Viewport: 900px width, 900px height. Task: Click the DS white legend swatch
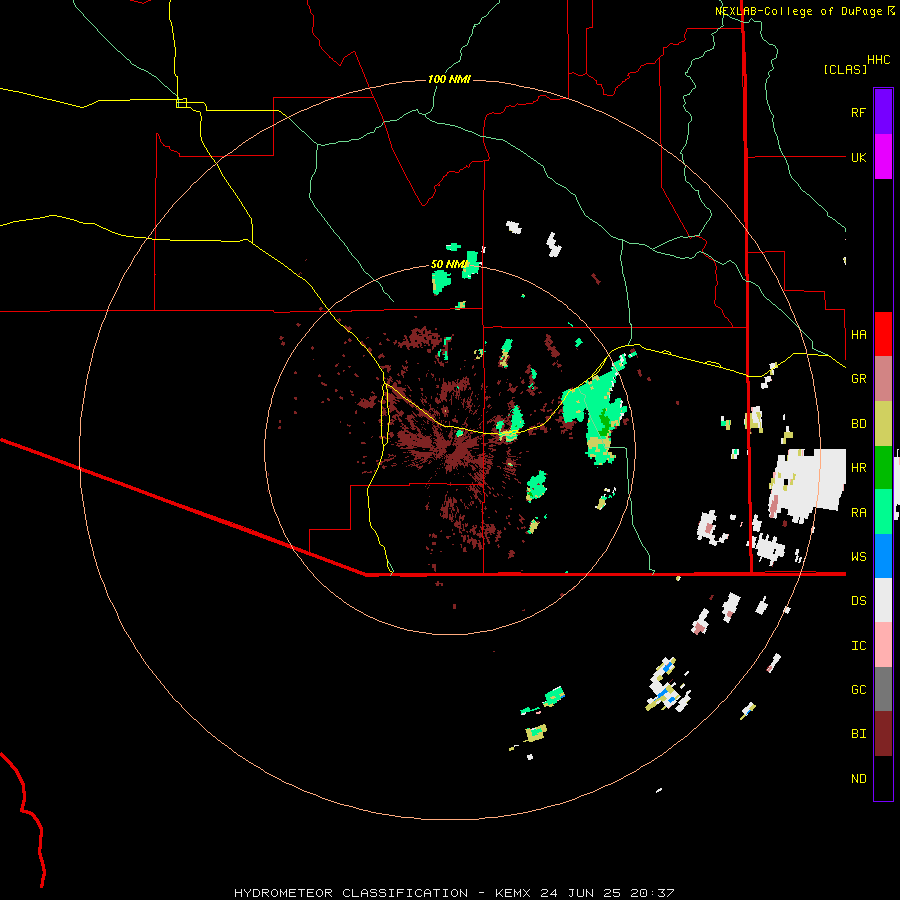click(883, 600)
